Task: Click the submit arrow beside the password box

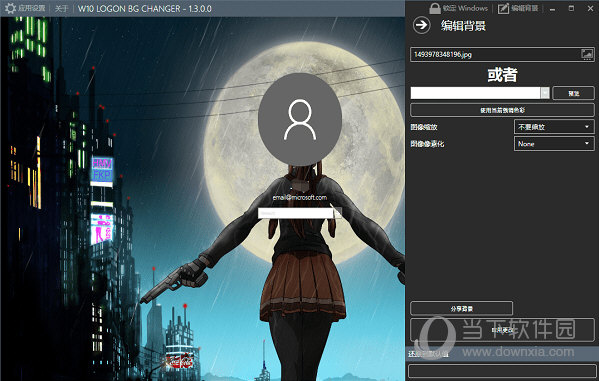Action: point(337,213)
